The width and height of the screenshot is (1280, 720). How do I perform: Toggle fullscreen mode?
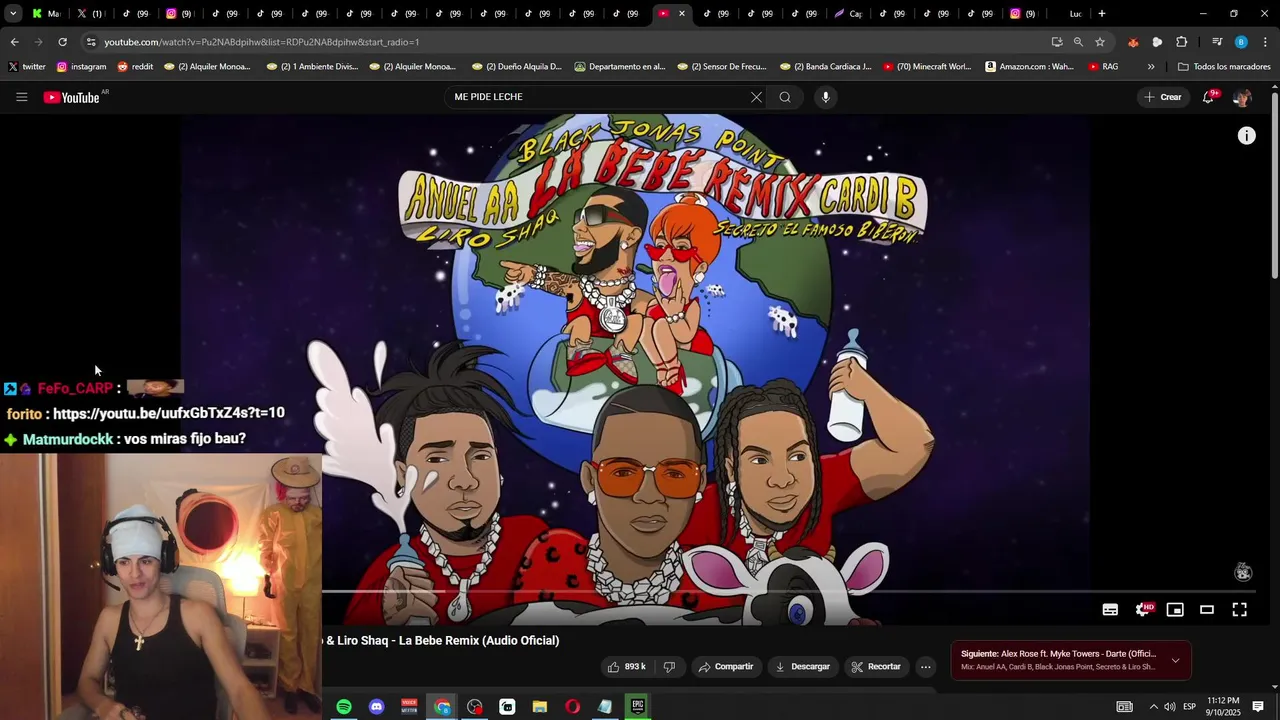coord(1239,609)
